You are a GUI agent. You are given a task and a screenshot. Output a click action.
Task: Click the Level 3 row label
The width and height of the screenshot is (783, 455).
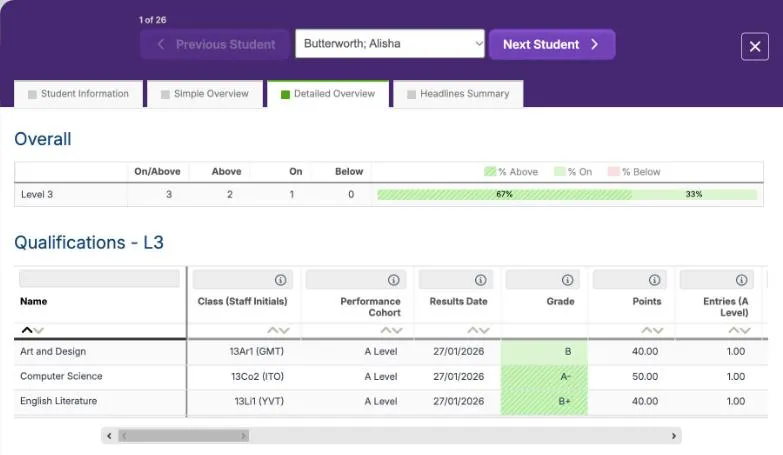pos(36,195)
